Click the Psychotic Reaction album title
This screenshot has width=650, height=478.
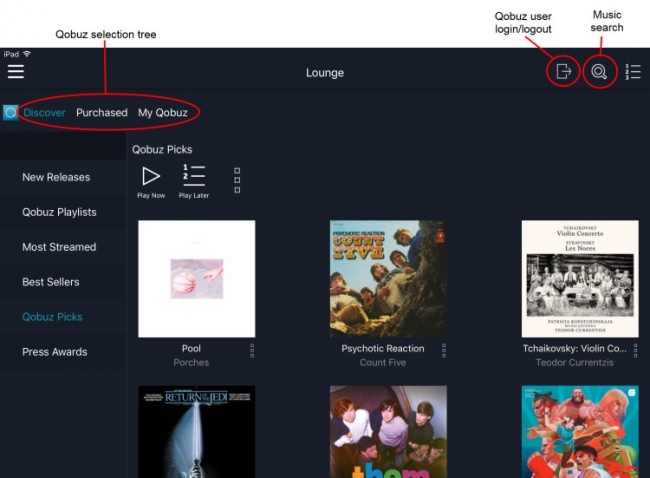383,349
